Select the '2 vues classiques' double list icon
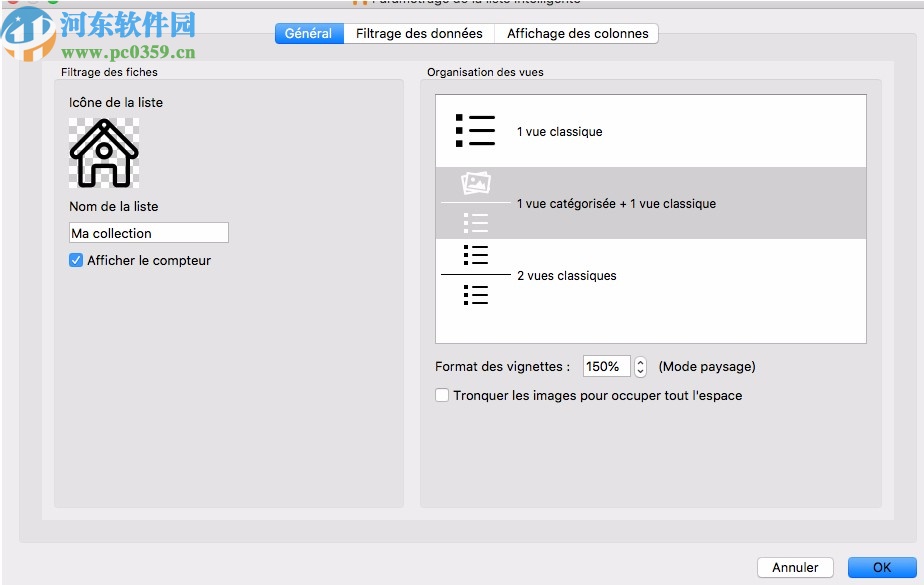This screenshot has height=585, width=924. pos(476,275)
